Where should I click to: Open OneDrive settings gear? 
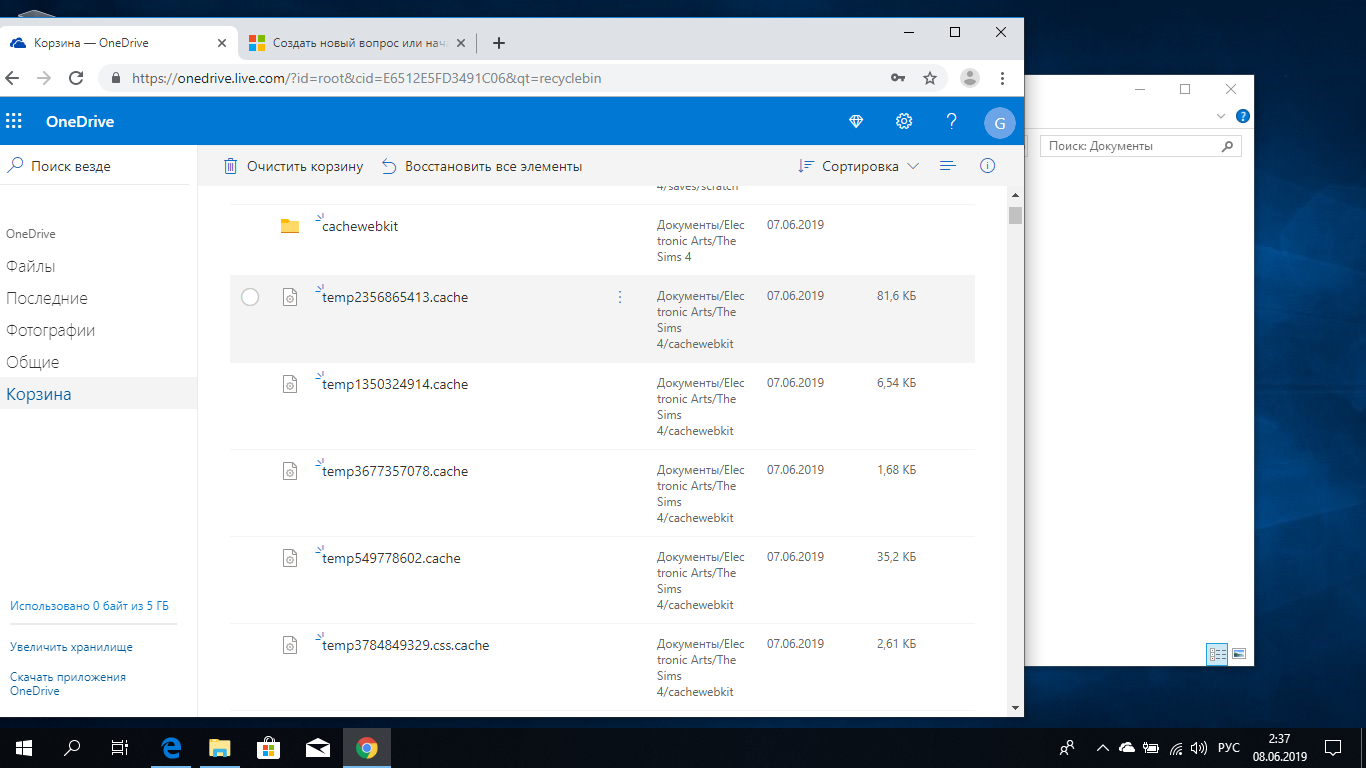pos(904,122)
